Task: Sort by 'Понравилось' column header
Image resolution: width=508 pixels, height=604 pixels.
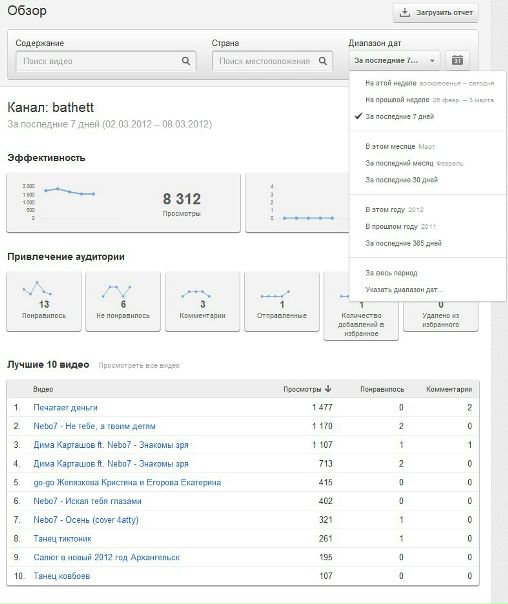Action: 382,389
